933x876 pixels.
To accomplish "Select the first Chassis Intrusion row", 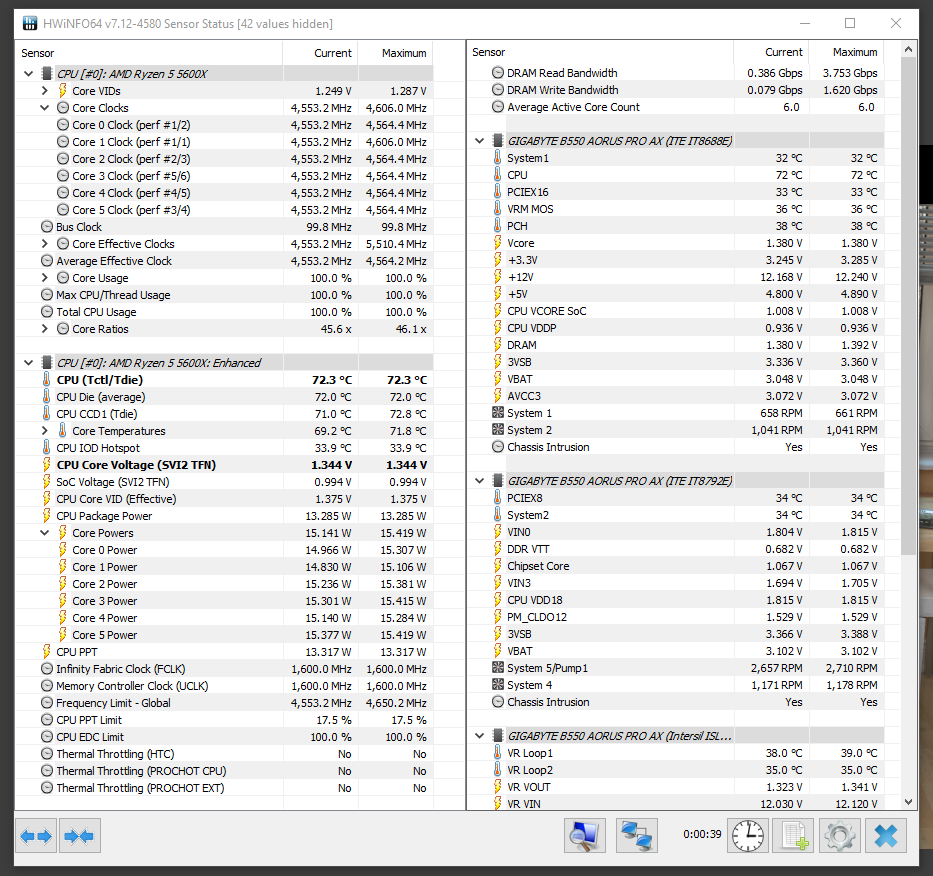I will pyautogui.click(x=675, y=447).
